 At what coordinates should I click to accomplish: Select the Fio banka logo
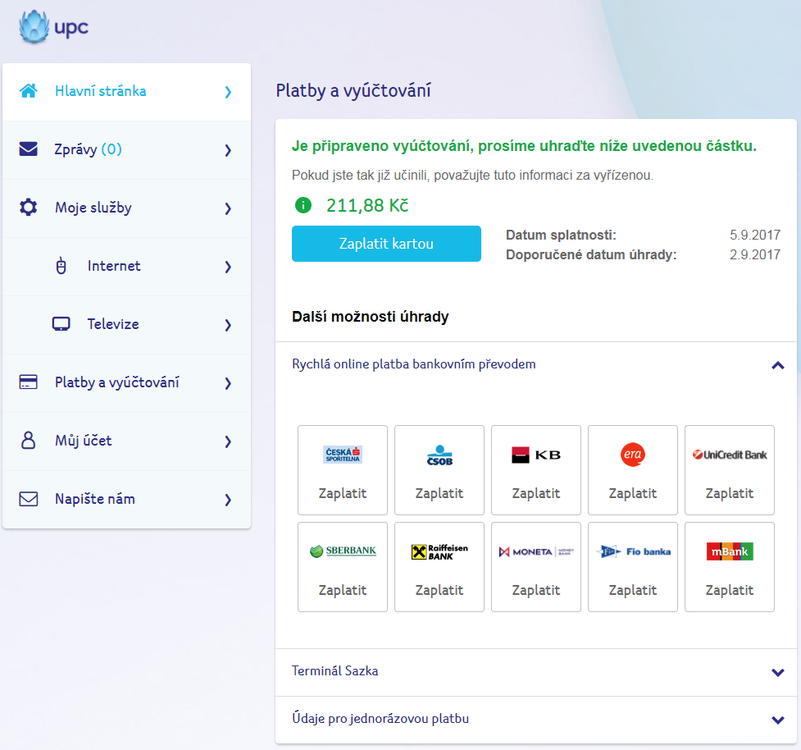(x=632, y=551)
